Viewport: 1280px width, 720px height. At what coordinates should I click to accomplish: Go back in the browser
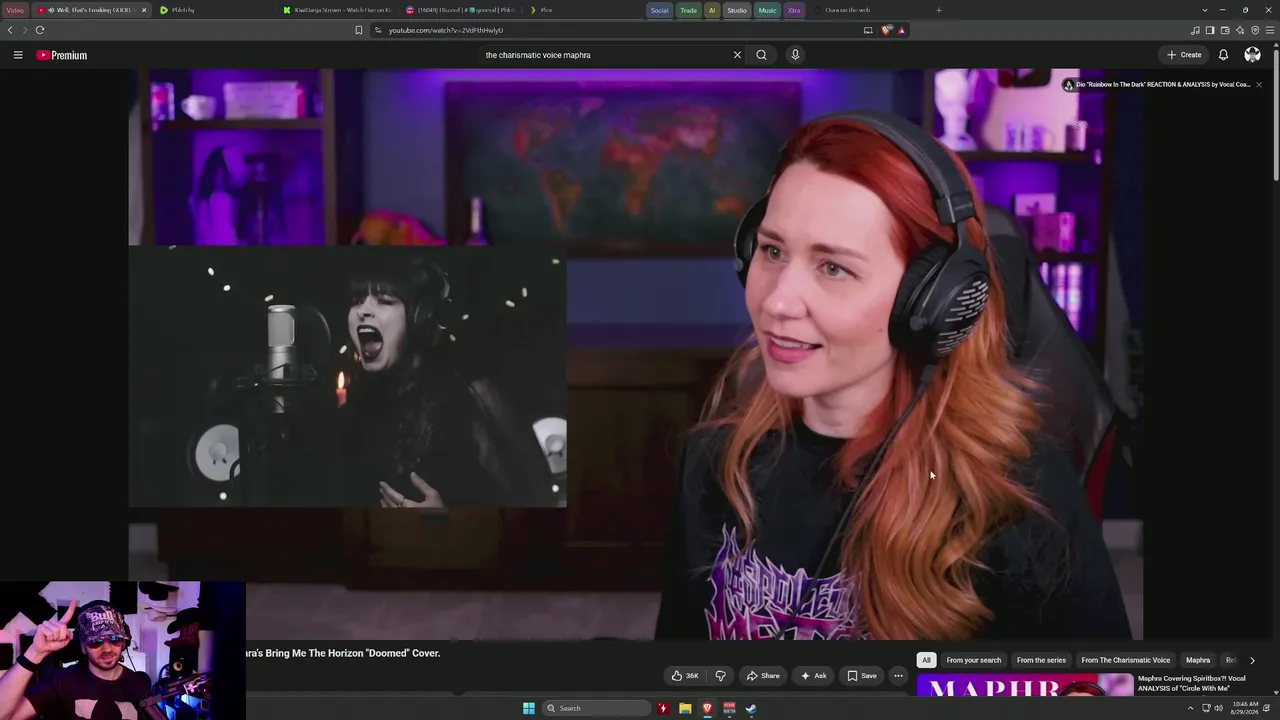point(10,30)
